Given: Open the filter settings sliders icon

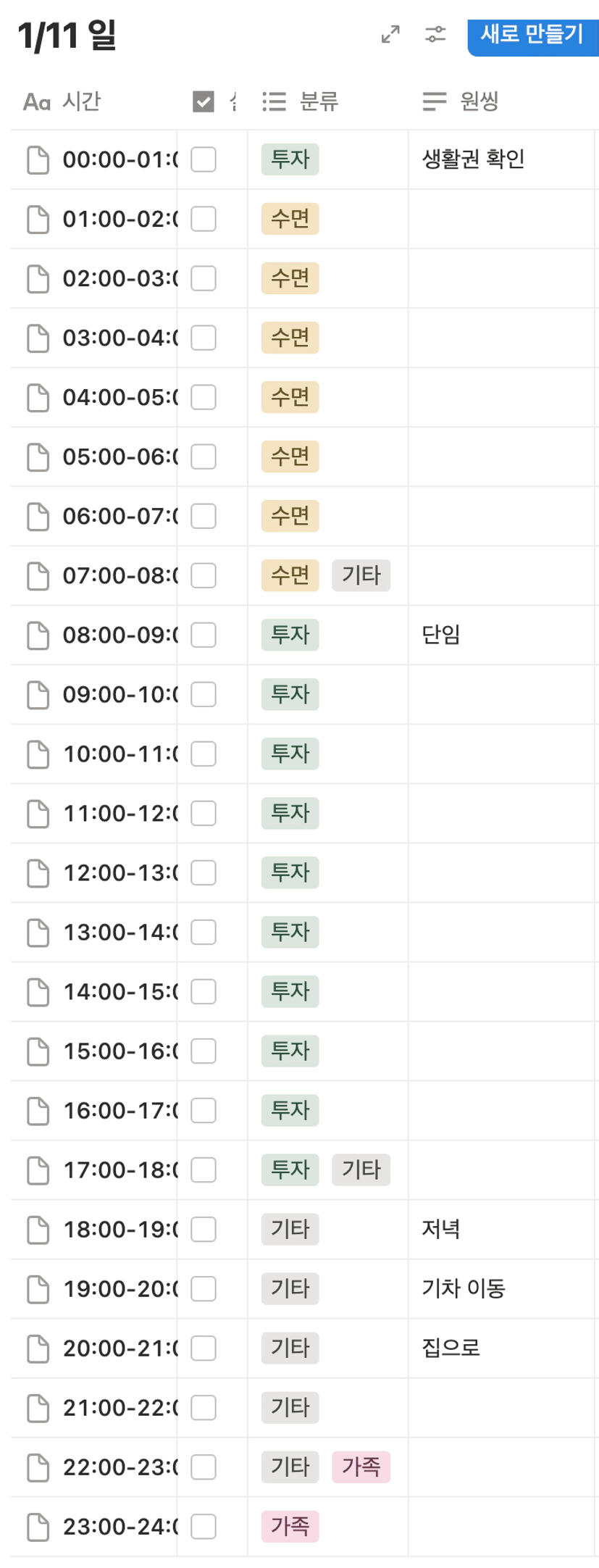Looking at the screenshot, I should point(435,34).
